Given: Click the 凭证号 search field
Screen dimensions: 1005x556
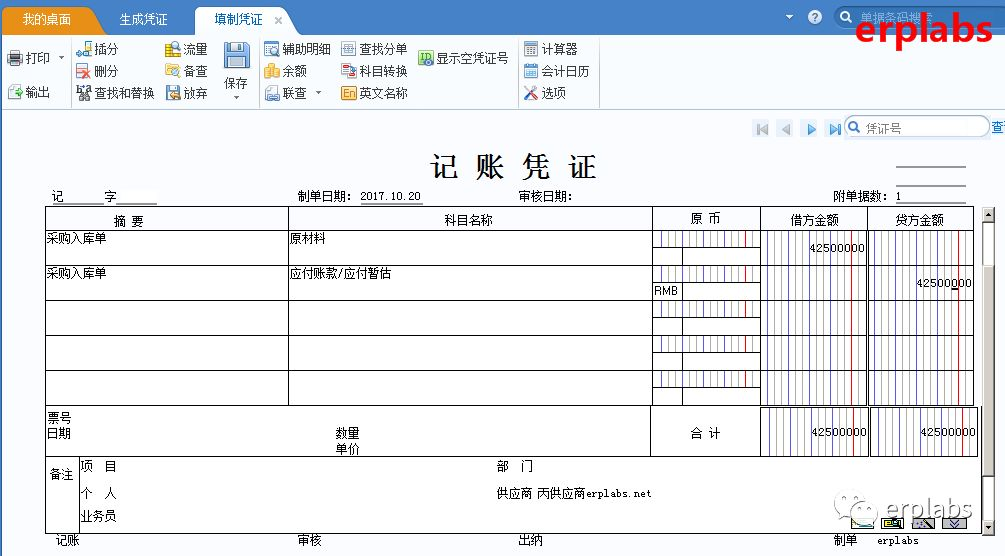Looking at the screenshot, I should point(917,127).
